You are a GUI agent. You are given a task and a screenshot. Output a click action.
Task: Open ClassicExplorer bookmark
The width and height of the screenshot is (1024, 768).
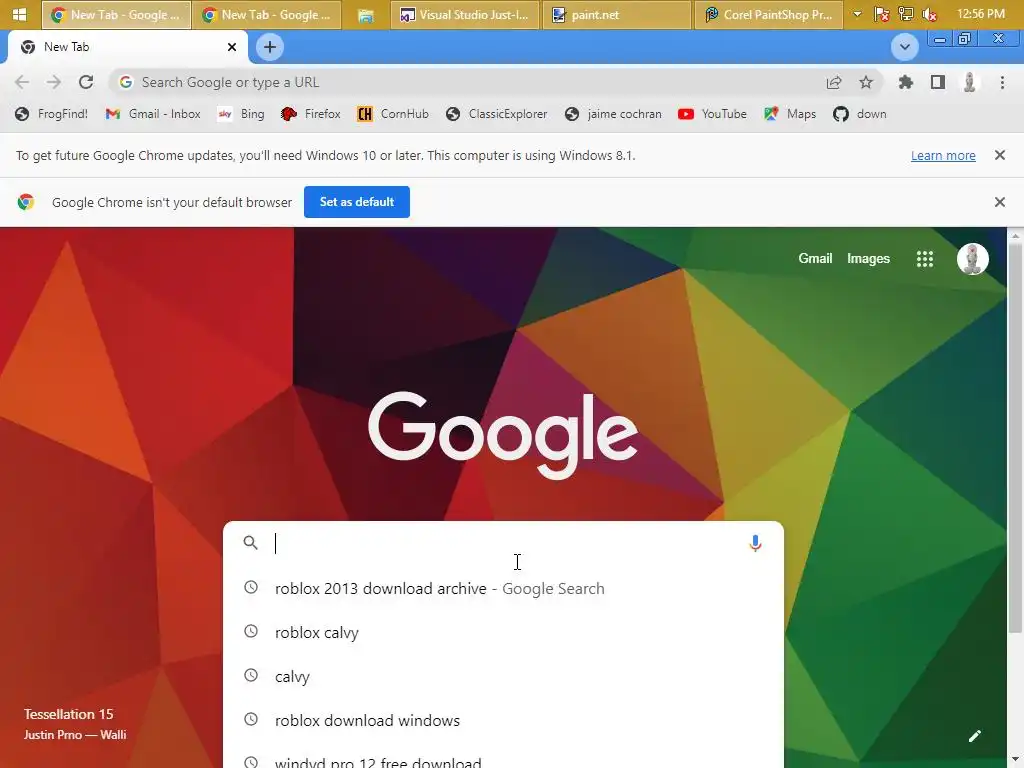496,114
